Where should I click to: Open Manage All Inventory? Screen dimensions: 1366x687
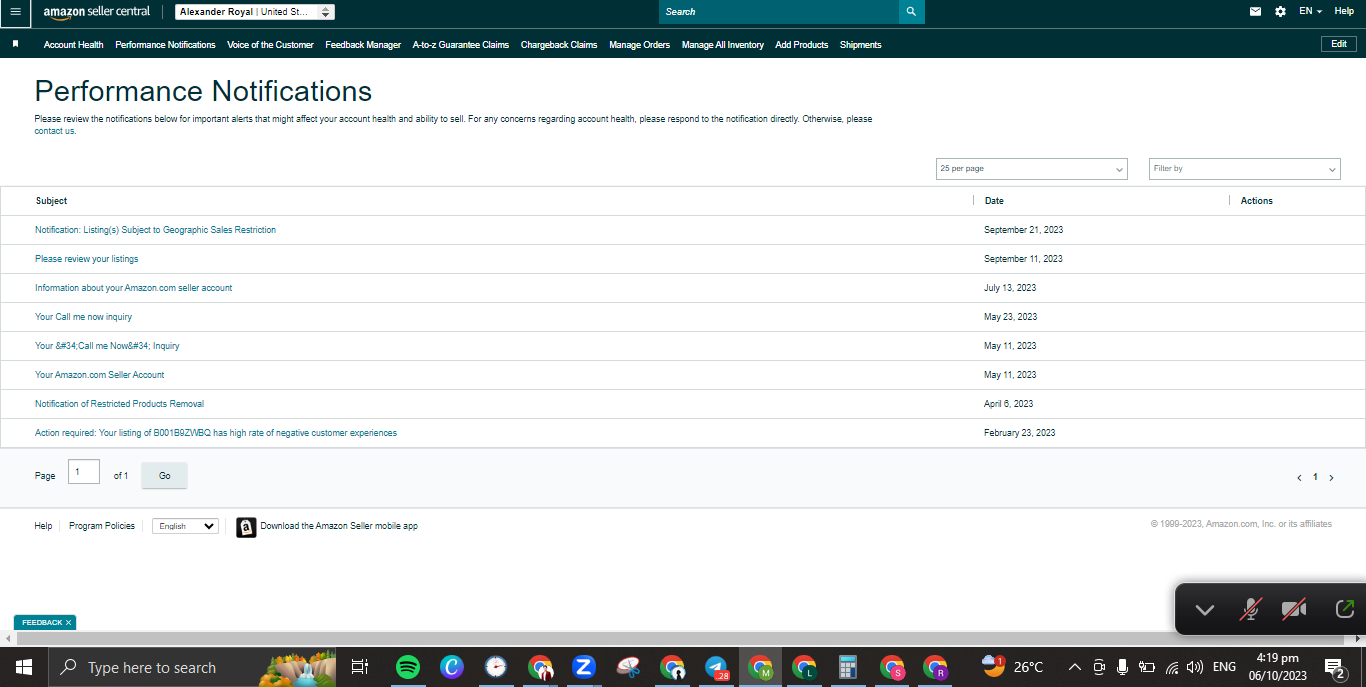click(723, 45)
